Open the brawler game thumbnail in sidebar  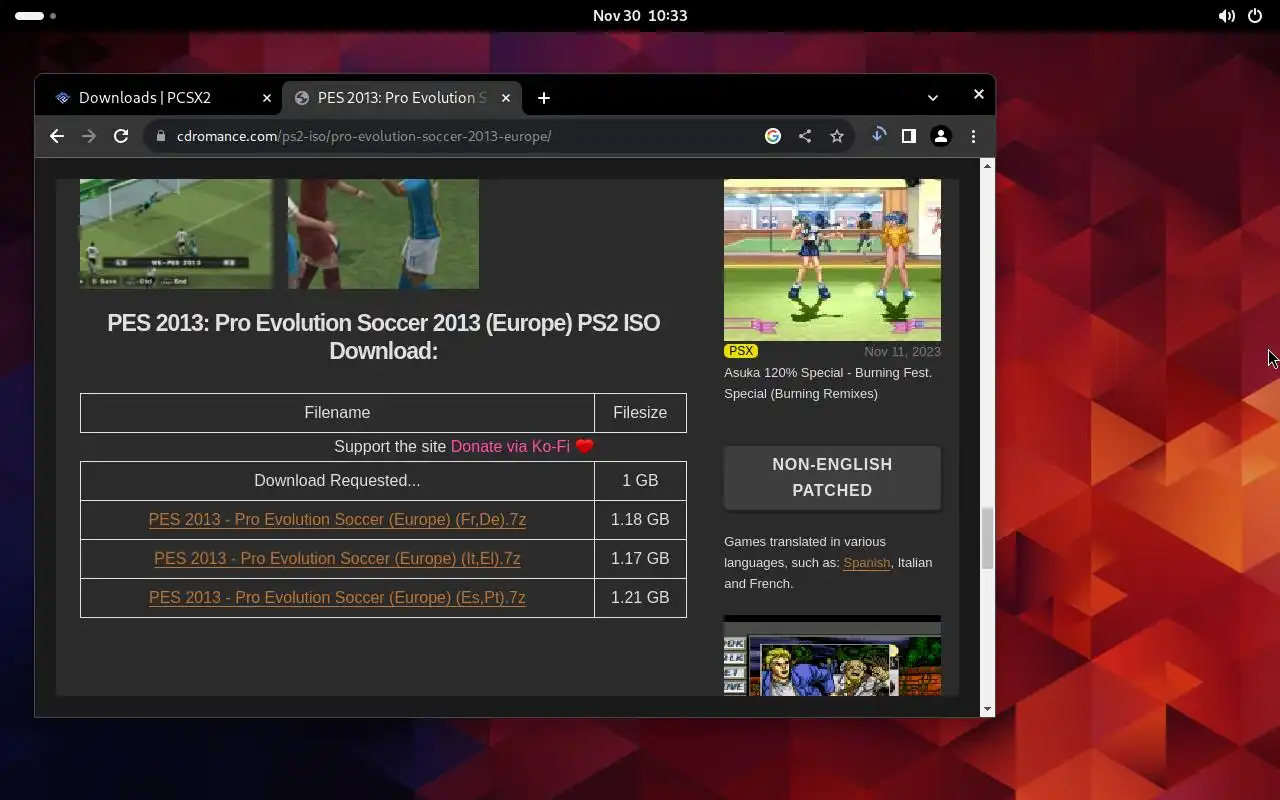[x=832, y=656]
